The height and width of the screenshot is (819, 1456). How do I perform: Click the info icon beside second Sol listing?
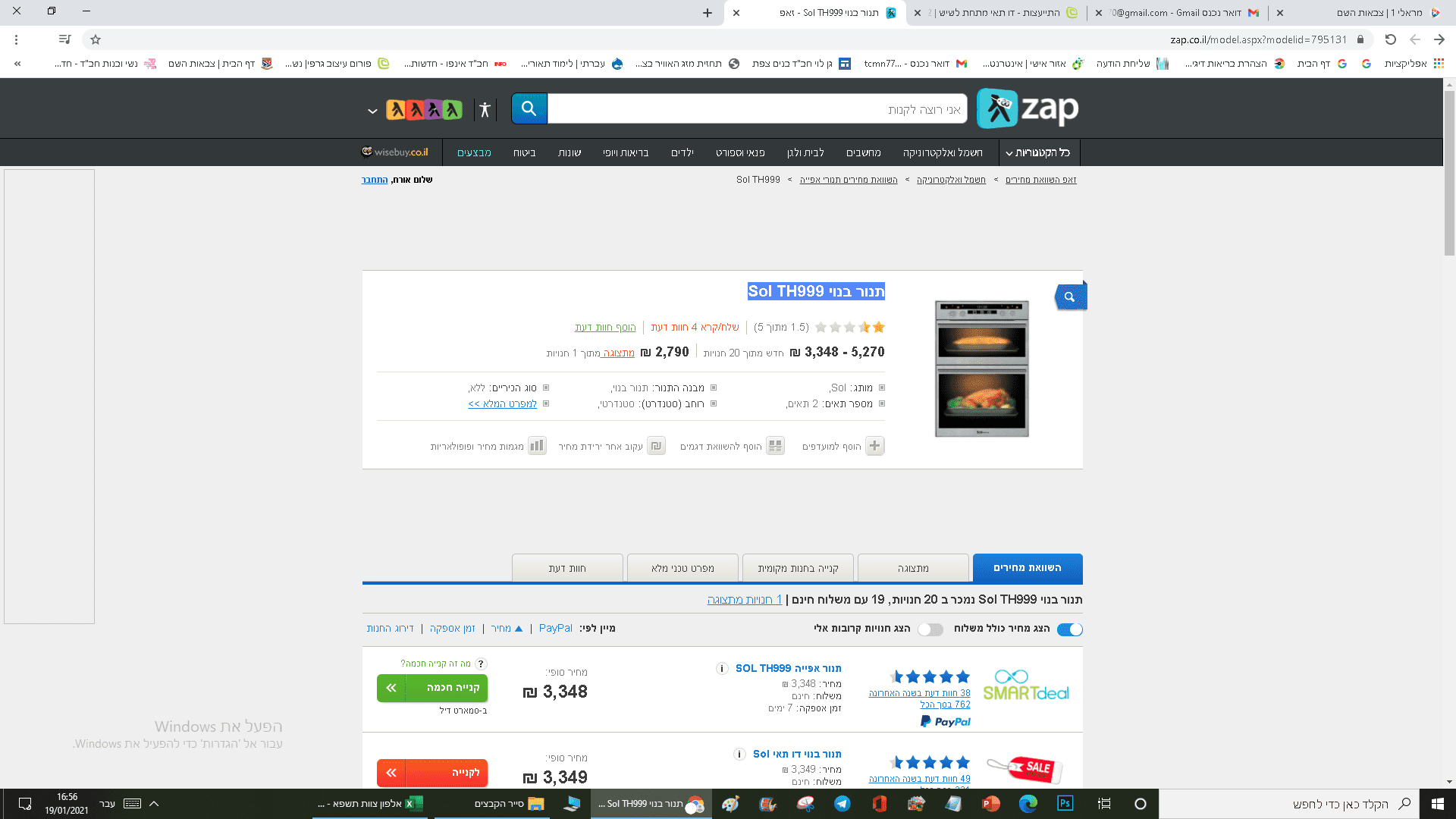coord(739,754)
